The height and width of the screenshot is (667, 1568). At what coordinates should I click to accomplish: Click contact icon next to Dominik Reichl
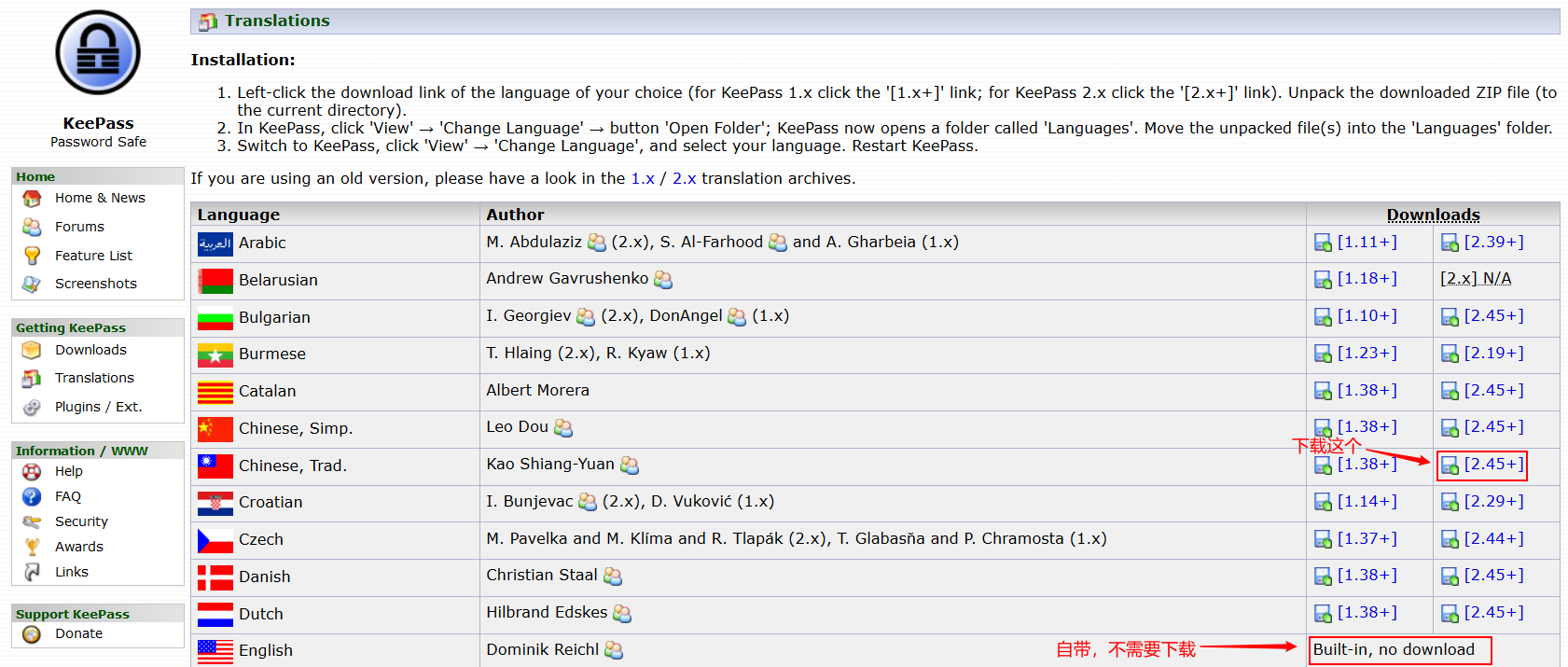coord(614,650)
